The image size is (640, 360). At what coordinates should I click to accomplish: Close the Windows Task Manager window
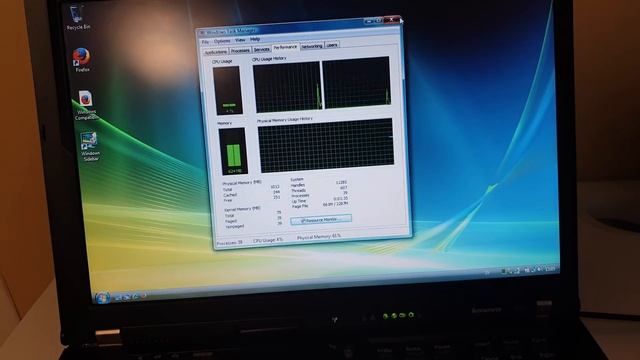[x=391, y=19]
